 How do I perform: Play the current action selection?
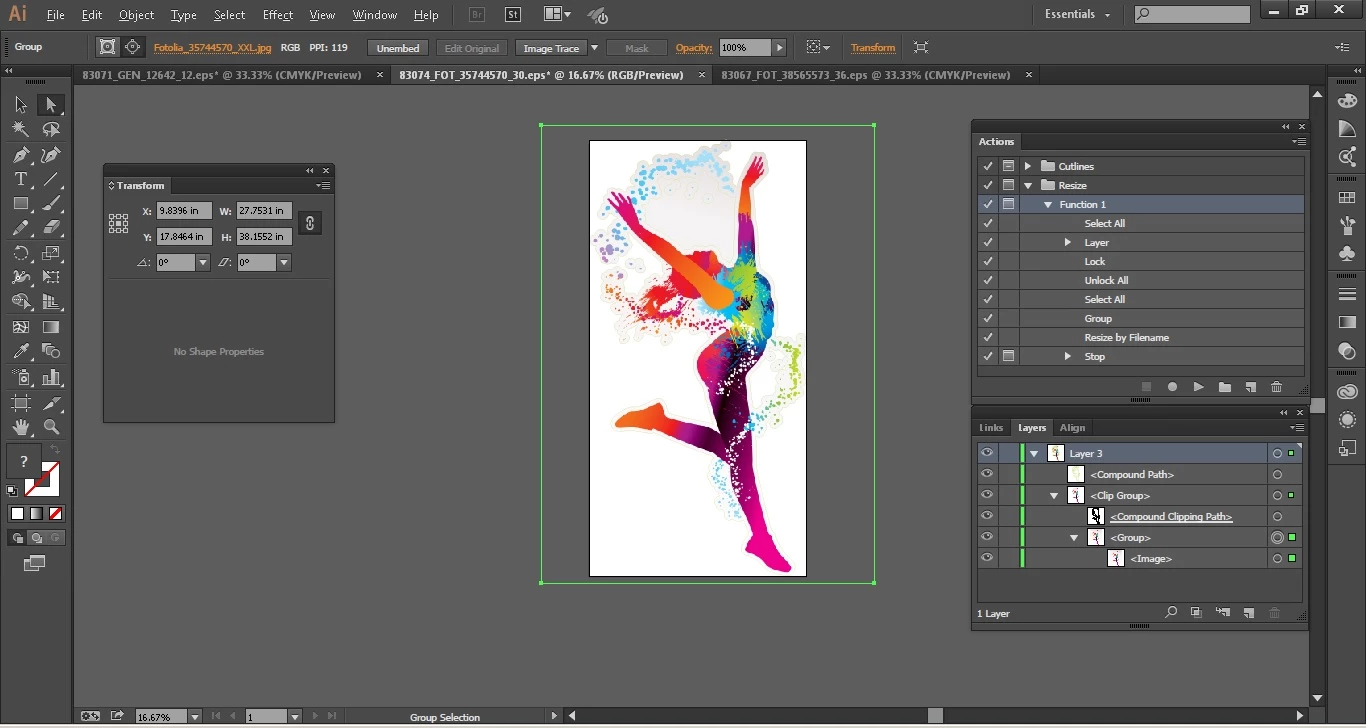click(1198, 387)
